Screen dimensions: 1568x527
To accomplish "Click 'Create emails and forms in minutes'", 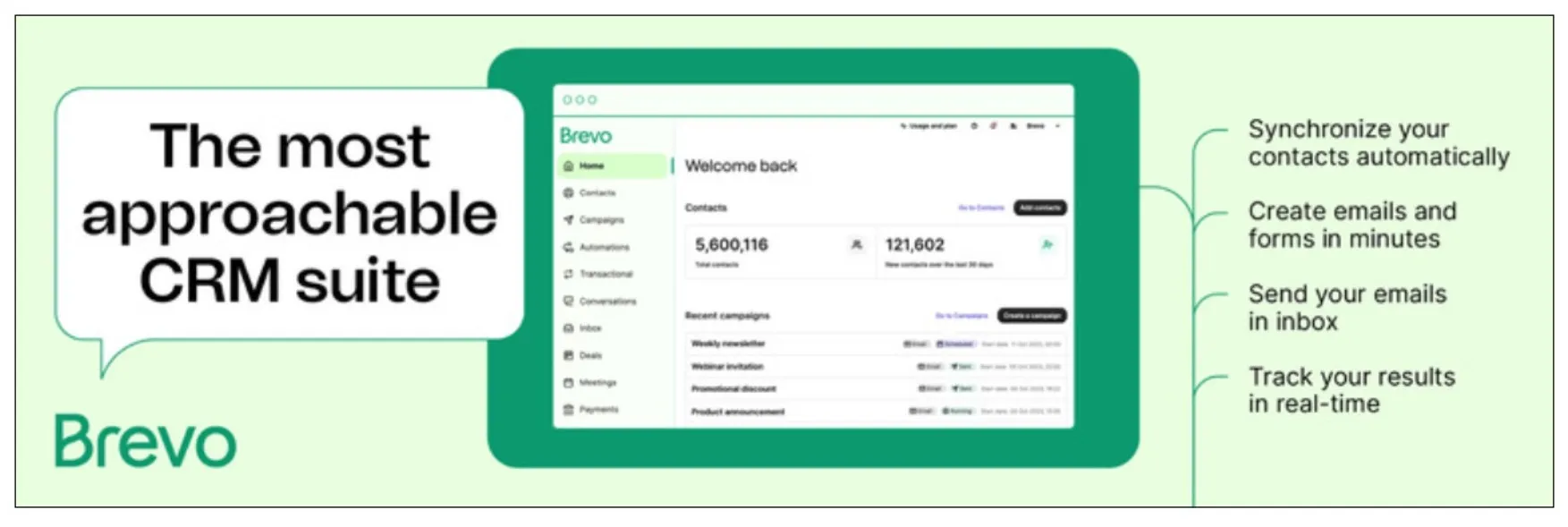I will [x=1352, y=225].
